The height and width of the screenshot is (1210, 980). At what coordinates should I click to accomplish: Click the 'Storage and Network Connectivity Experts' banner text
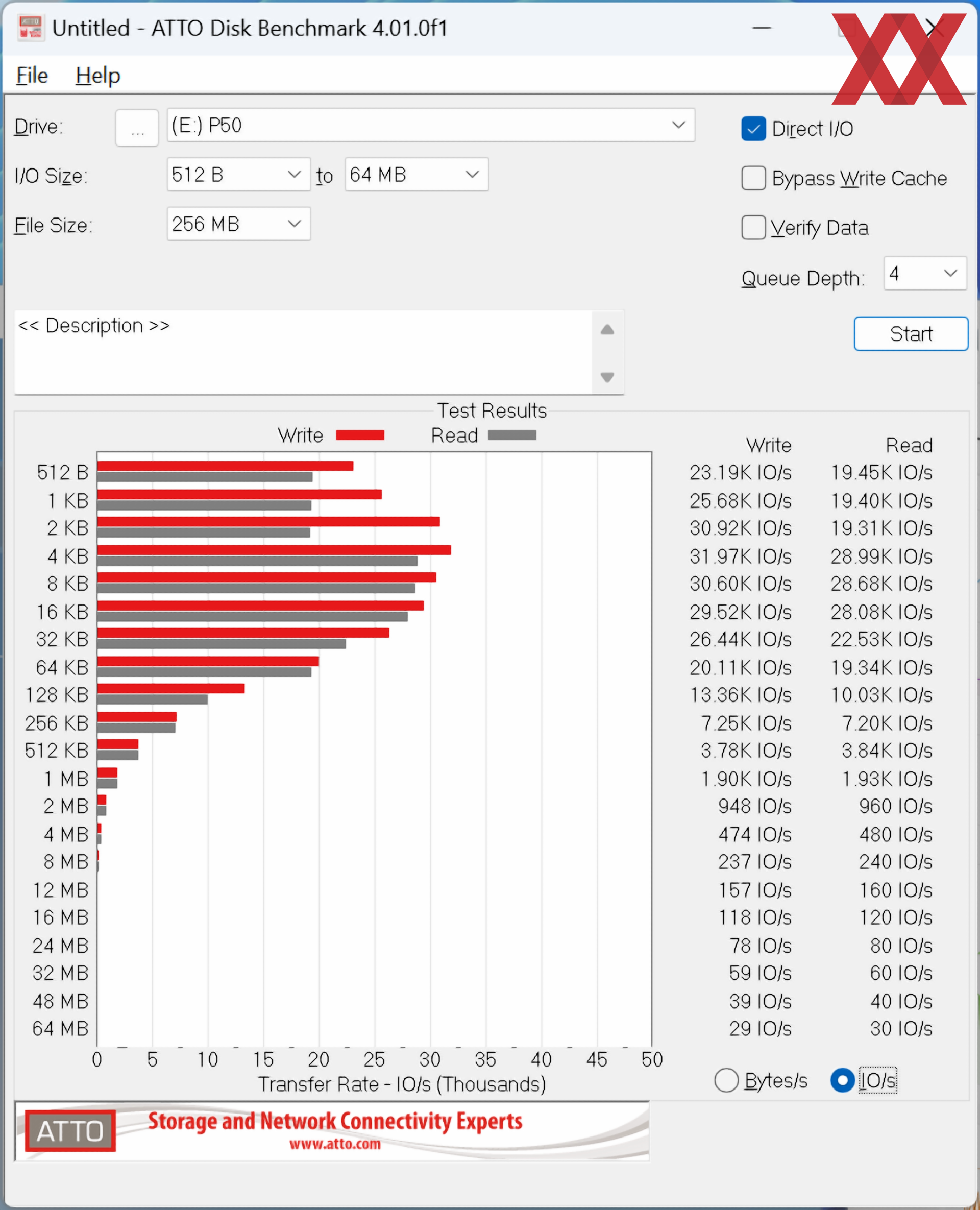335,1121
